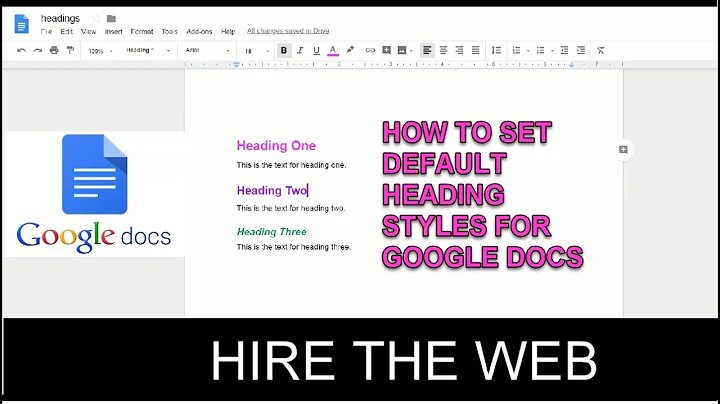The image size is (720, 404).
Task: Click the Docs home icon
Action: point(21,24)
